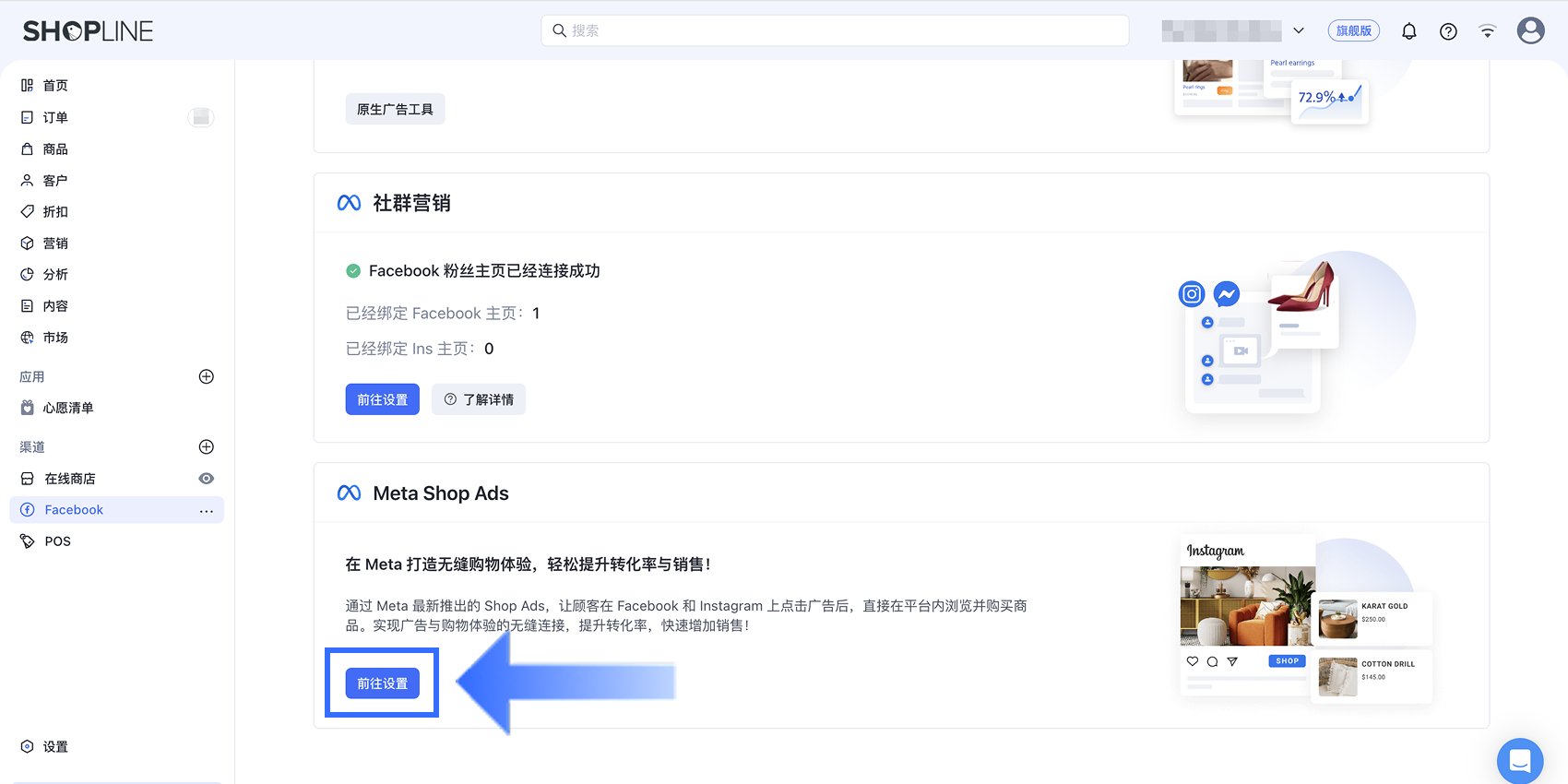
Task: Open the user account avatar
Action: click(x=1531, y=30)
